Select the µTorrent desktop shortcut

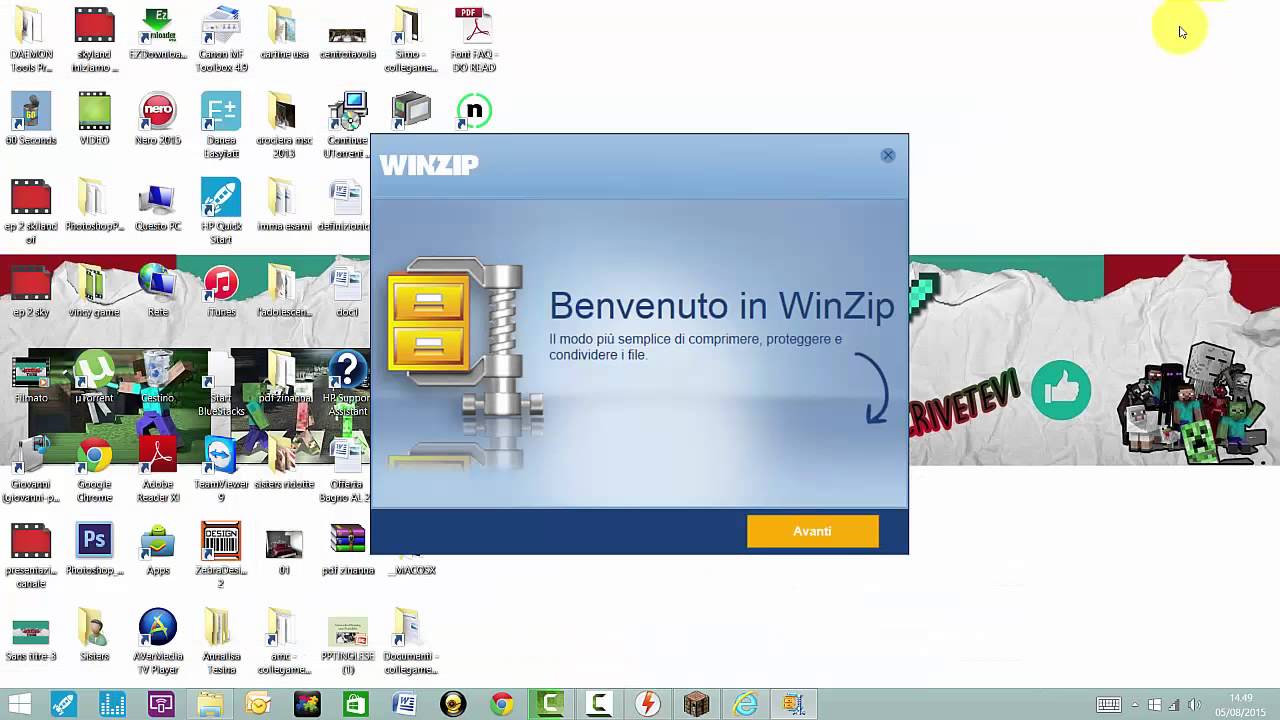pos(94,377)
